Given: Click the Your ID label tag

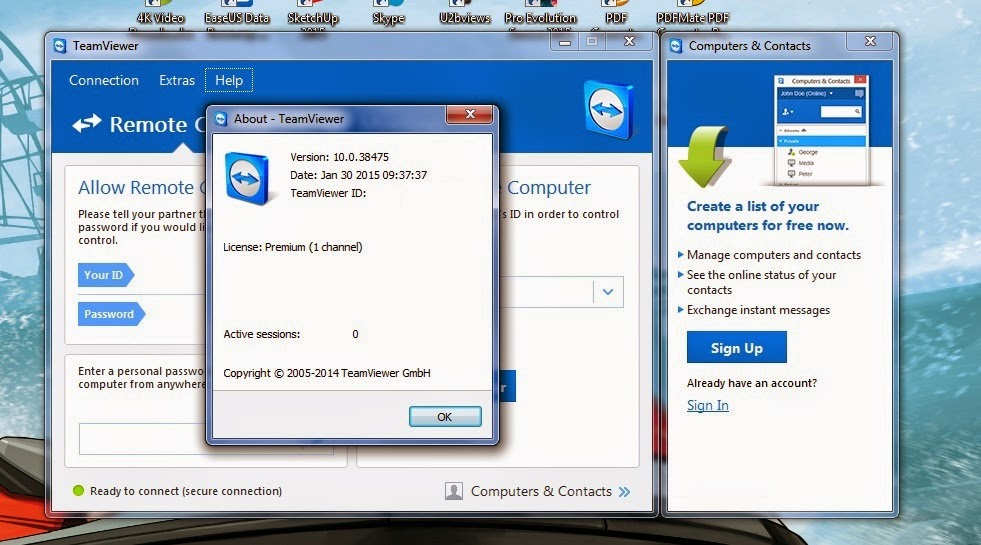Looking at the screenshot, I should coord(106,275).
